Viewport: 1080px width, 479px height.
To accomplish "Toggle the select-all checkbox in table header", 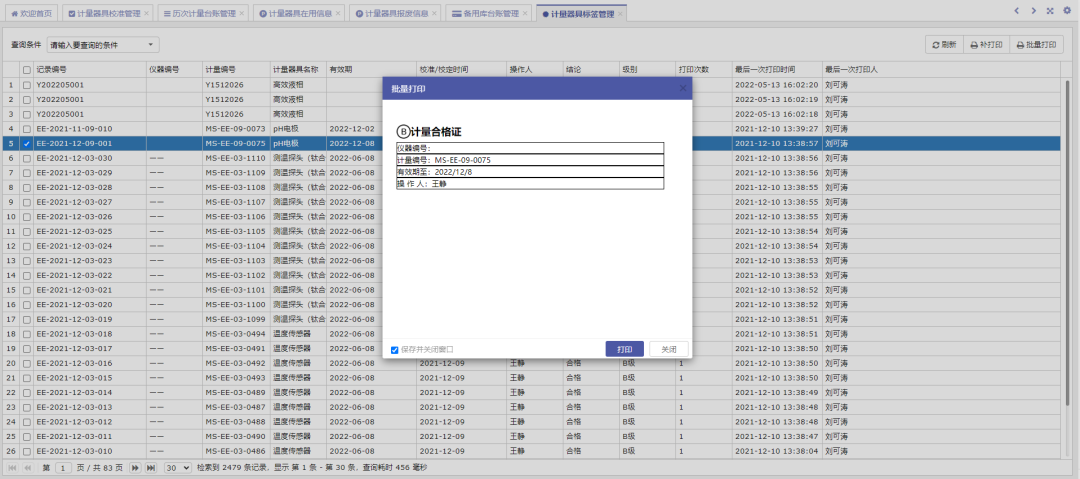I will pyautogui.click(x=27, y=70).
